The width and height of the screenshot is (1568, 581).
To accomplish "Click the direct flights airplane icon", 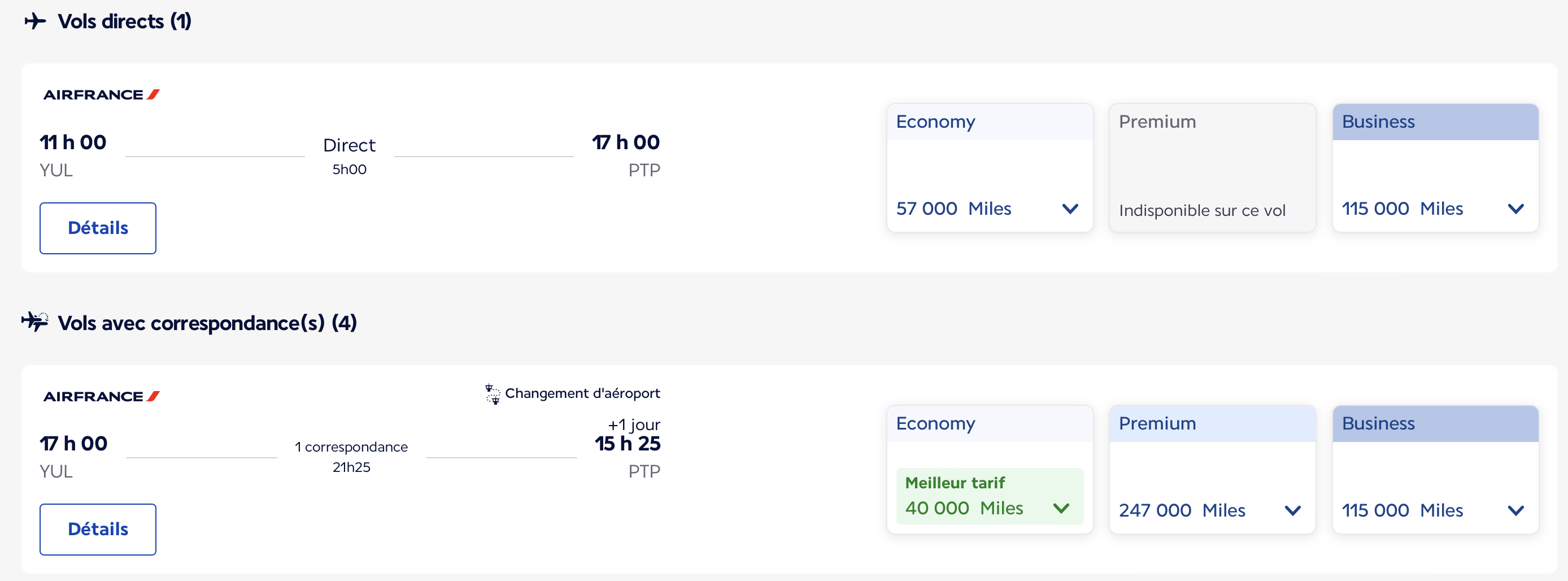I will click(x=36, y=21).
